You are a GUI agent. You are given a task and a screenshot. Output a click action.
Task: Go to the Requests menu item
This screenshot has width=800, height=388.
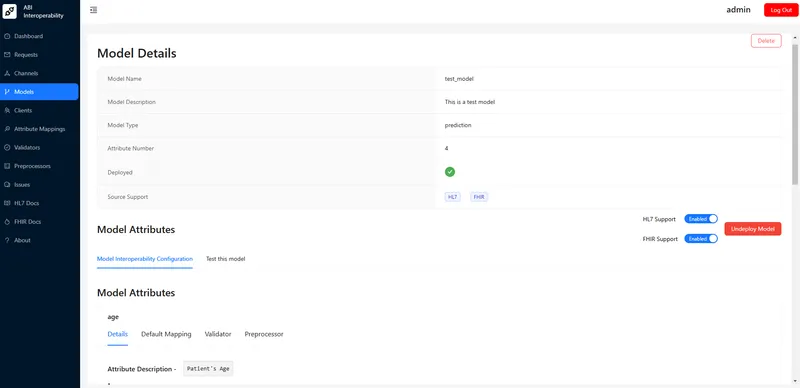click(39, 55)
